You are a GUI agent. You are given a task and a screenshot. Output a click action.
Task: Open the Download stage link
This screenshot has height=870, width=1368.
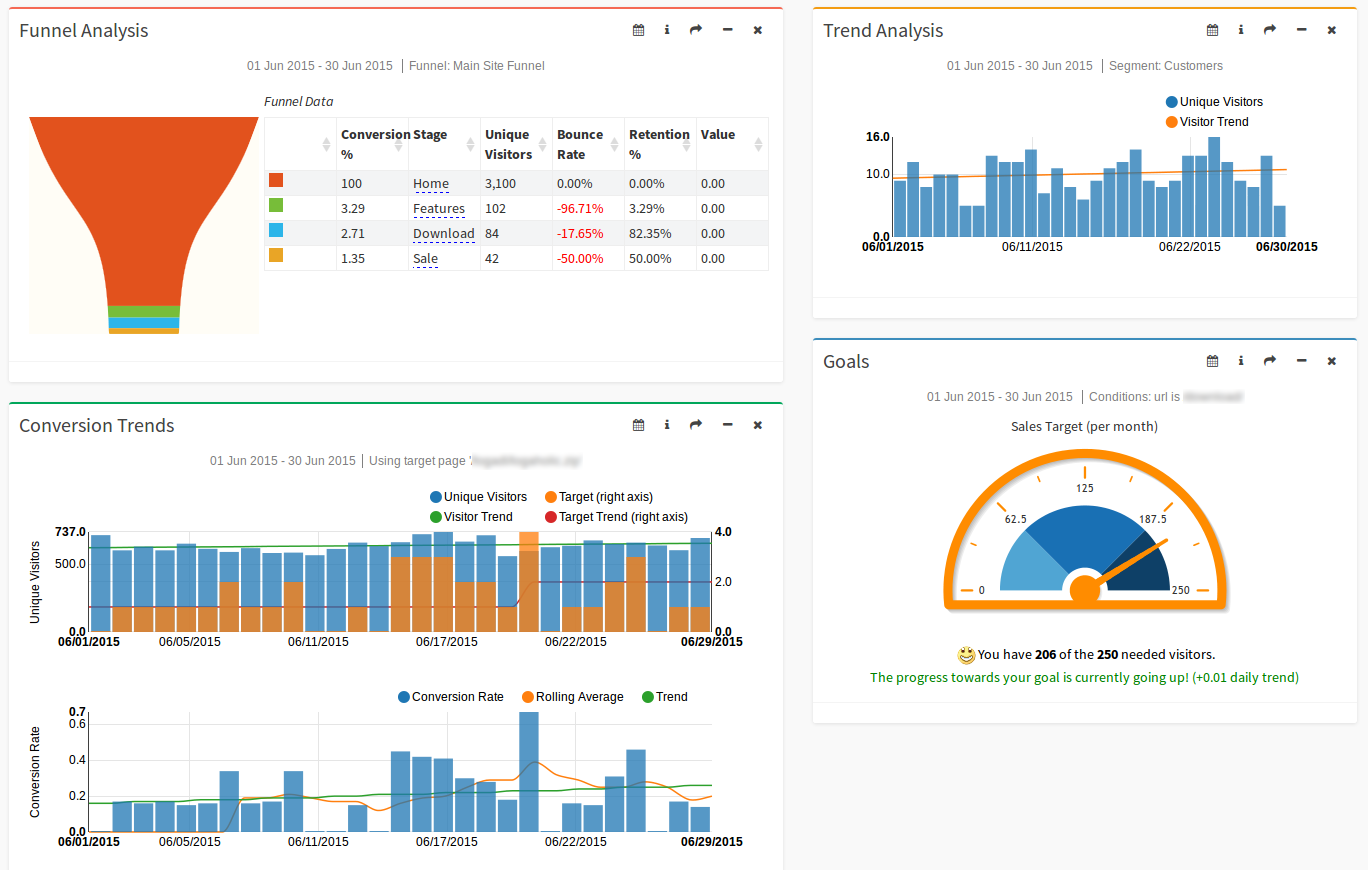tap(443, 234)
